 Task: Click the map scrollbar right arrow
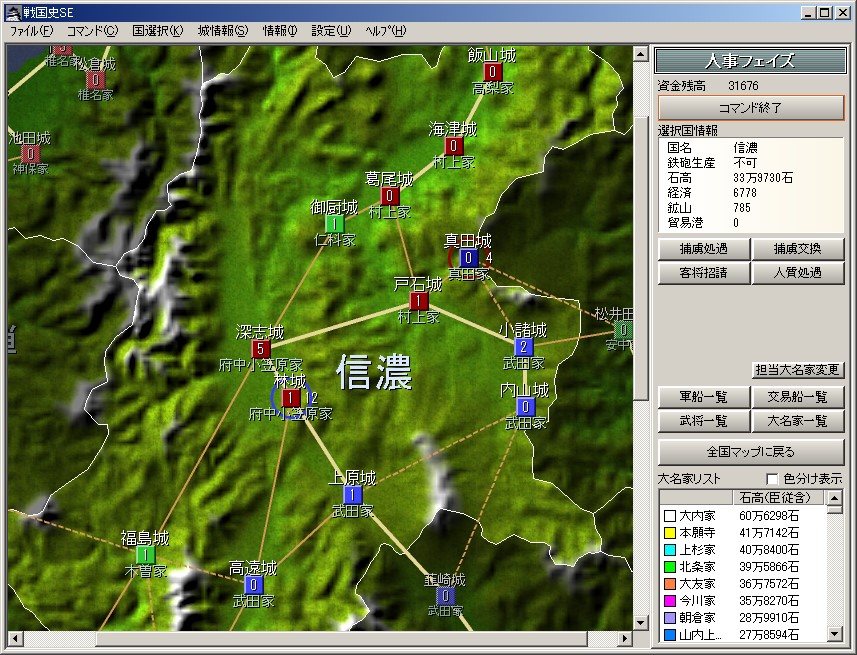pyautogui.click(x=625, y=638)
